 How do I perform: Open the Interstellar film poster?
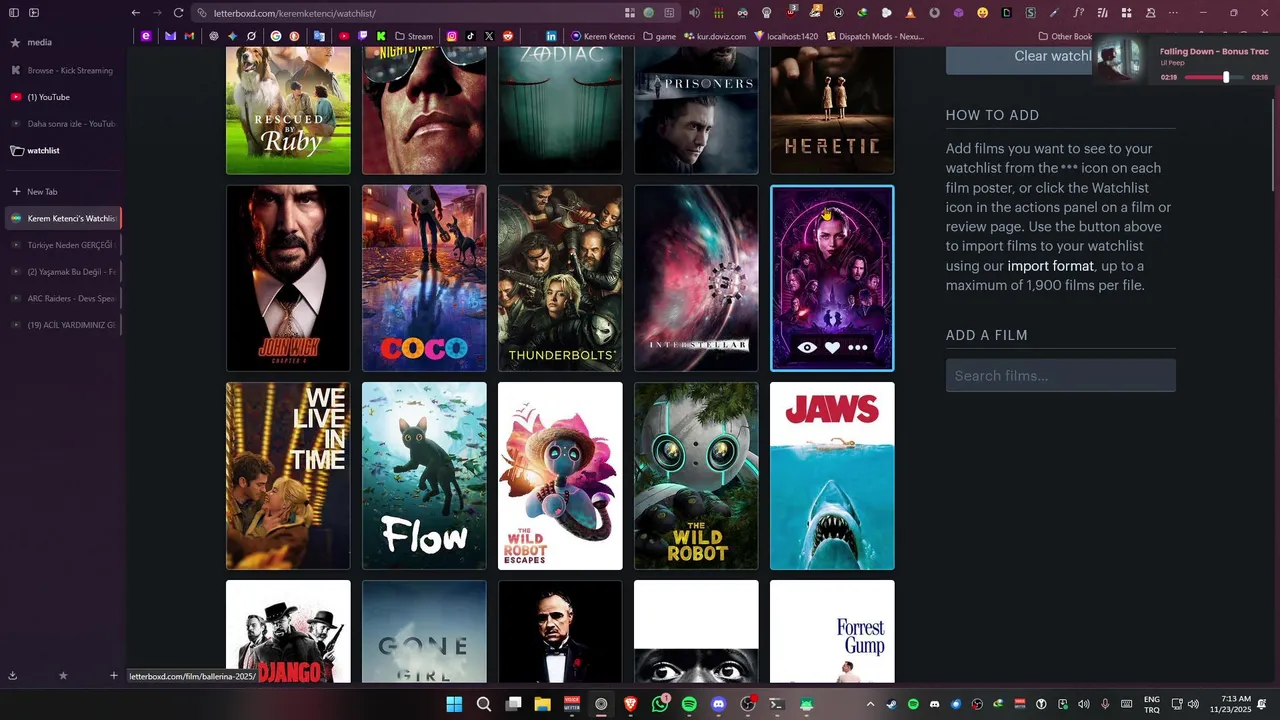coord(696,278)
